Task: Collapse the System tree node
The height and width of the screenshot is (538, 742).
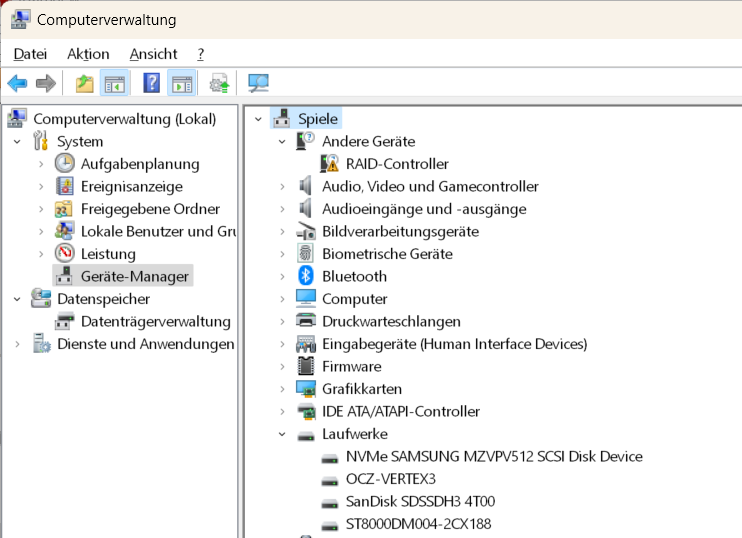Action: click(18, 141)
